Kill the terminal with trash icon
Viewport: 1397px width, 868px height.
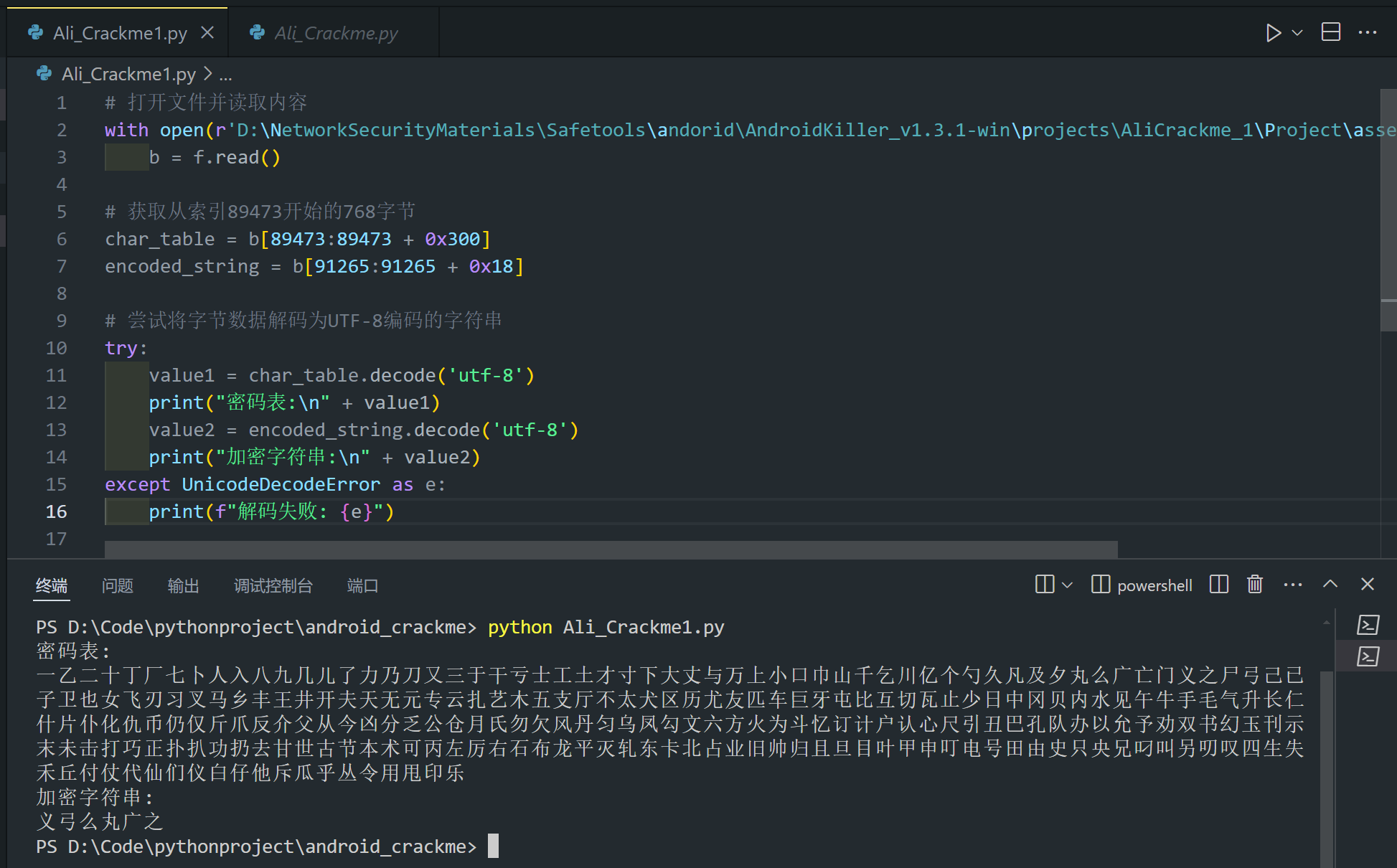(x=1255, y=585)
